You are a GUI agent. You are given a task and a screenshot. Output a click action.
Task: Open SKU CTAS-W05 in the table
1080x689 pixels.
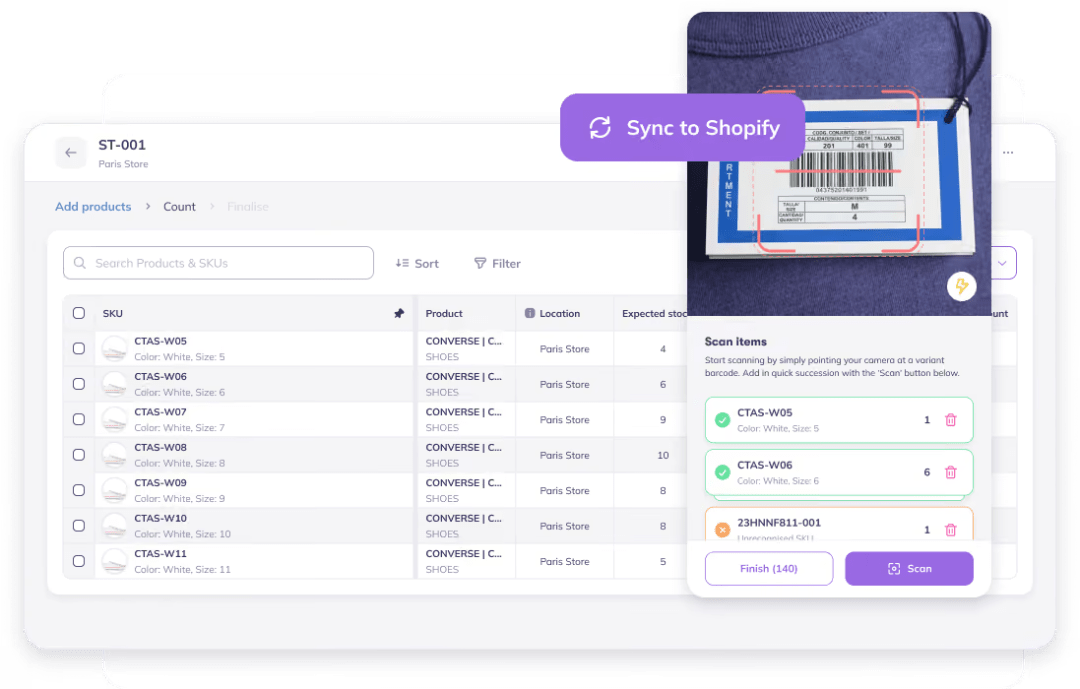[x=160, y=341]
